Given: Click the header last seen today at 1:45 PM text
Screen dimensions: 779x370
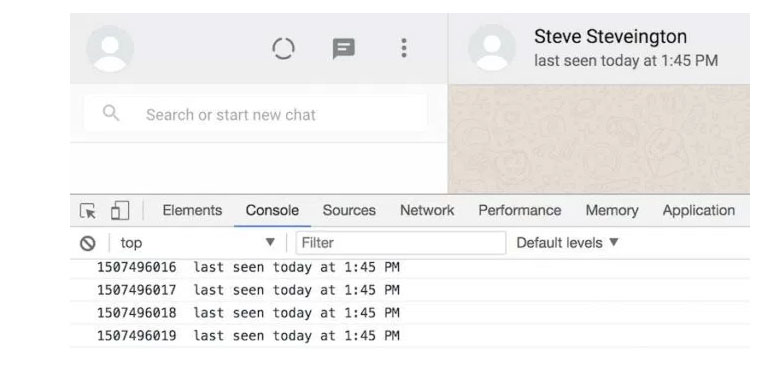Looking at the screenshot, I should point(626,61).
